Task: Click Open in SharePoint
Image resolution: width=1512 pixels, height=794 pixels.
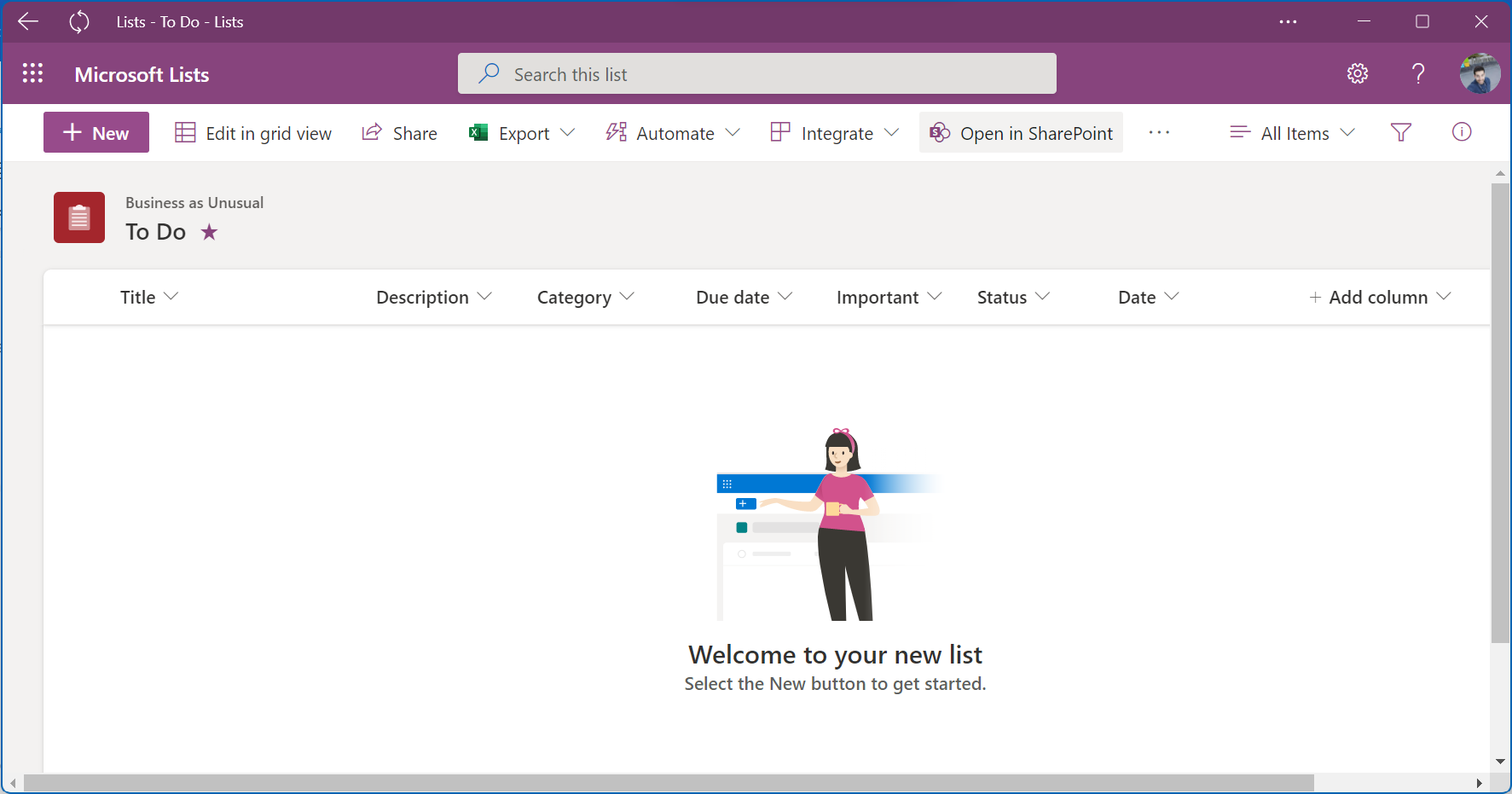Action: 1021,133
